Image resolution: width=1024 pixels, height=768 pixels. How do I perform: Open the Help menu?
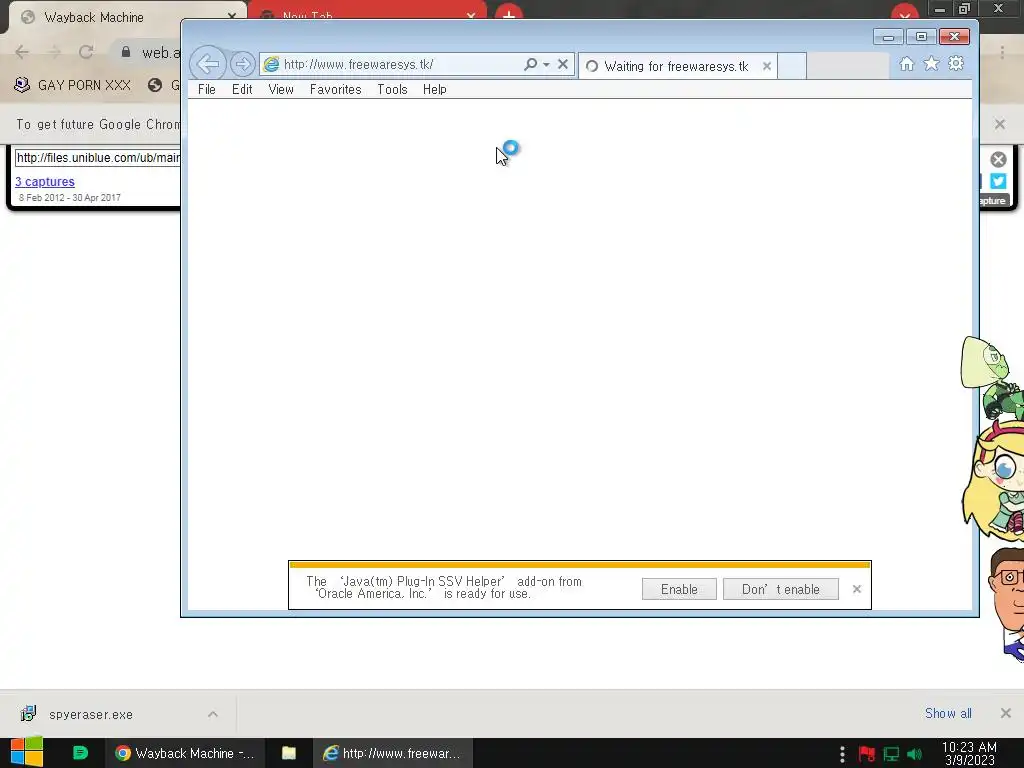click(434, 89)
